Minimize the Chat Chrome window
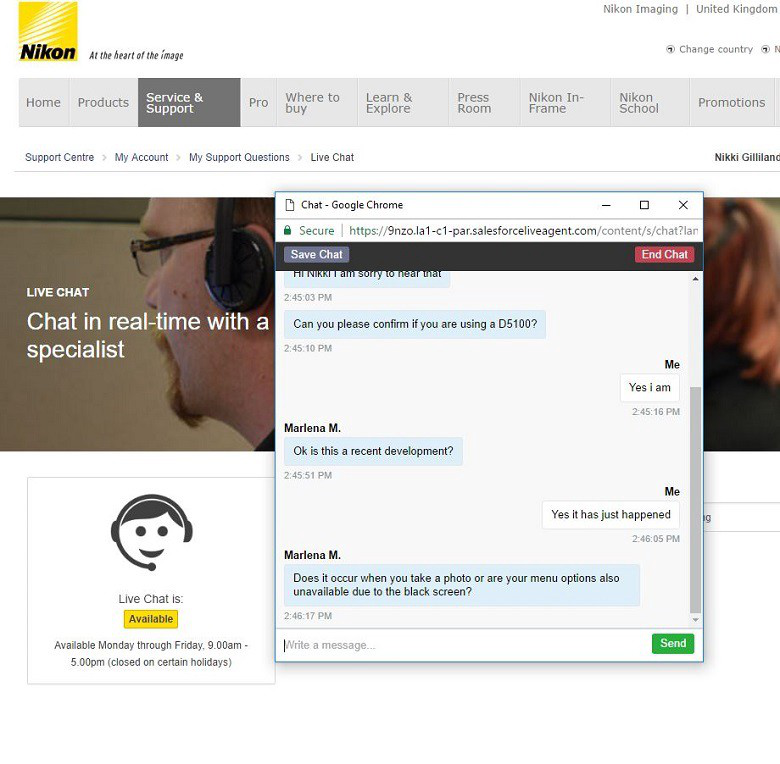 click(x=606, y=205)
